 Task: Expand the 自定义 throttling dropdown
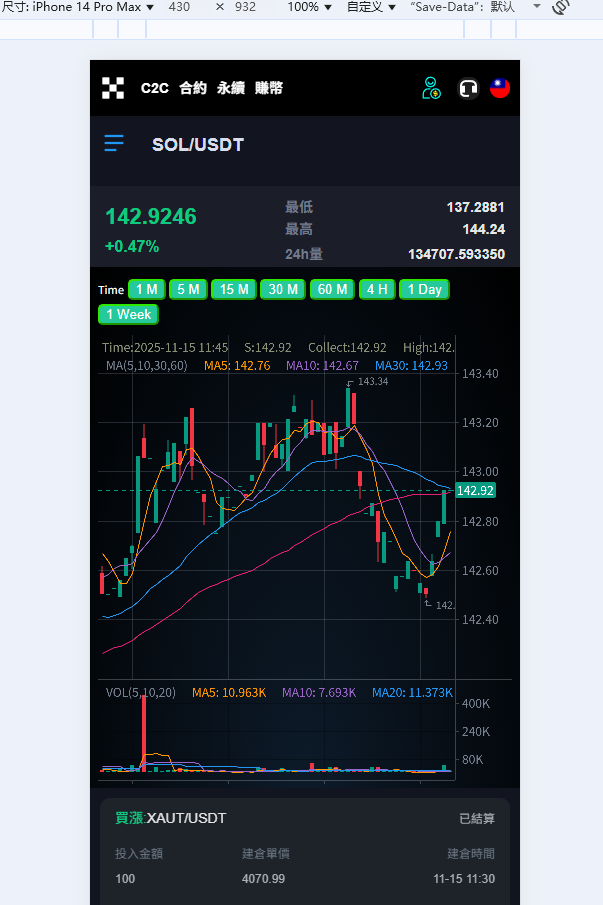pyautogui.click(x=370, y=7)
